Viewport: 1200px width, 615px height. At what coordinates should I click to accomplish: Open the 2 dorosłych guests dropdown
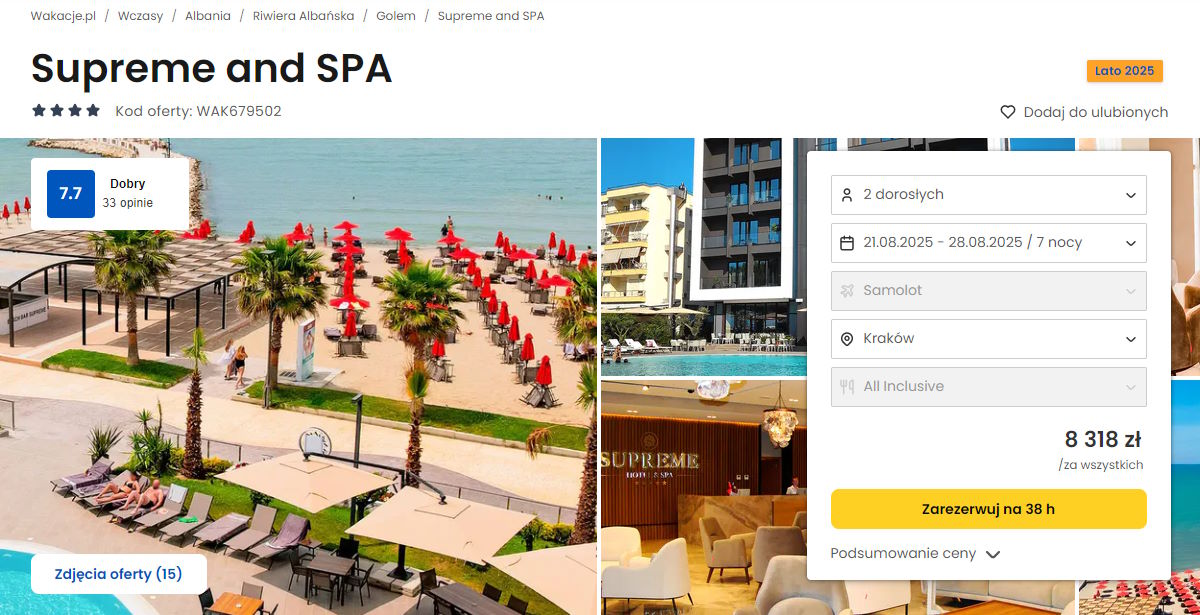[989, 194]
